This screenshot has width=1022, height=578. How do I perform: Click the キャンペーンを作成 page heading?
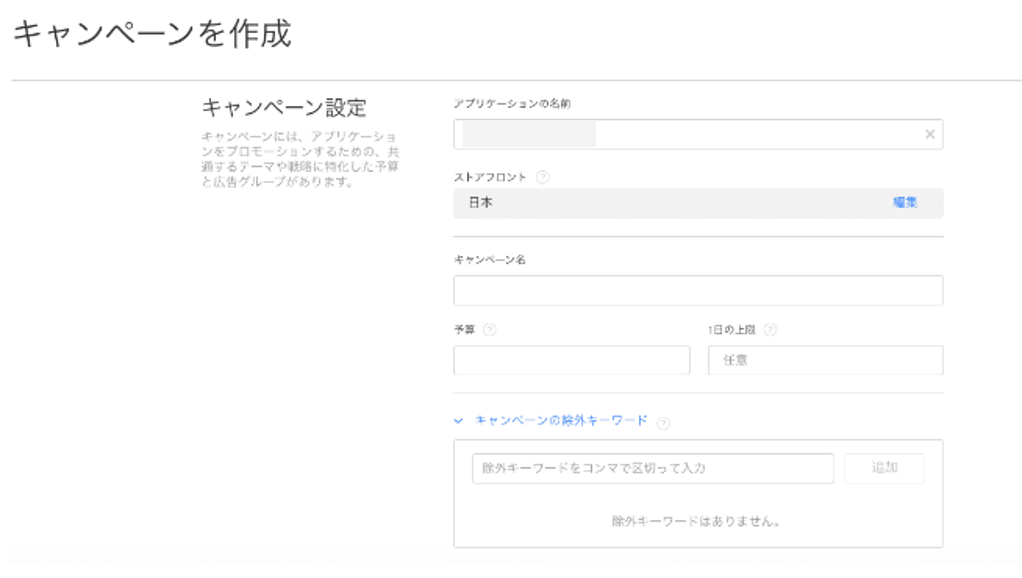tap(152, 34)
